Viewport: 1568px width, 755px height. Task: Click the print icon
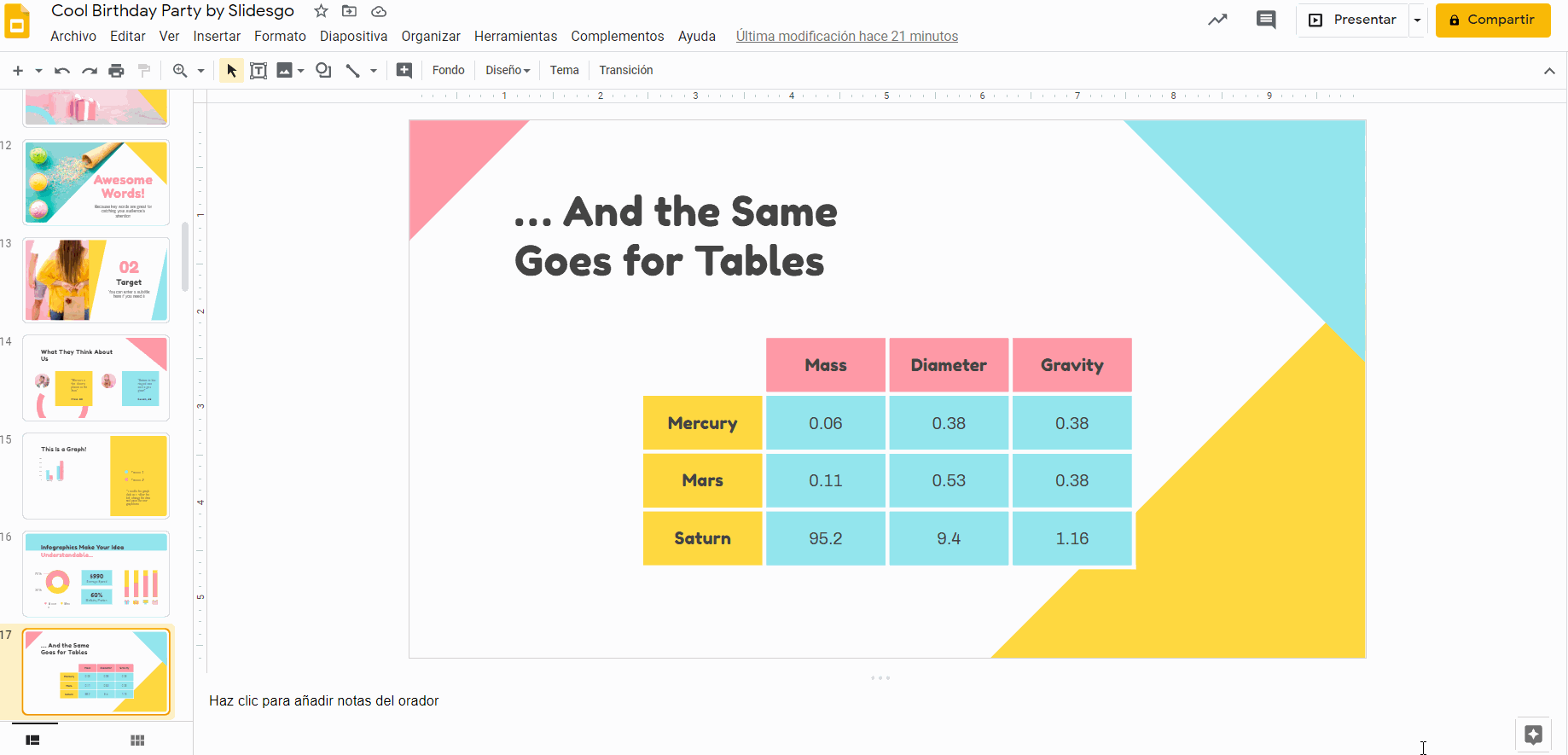(117, 71)
